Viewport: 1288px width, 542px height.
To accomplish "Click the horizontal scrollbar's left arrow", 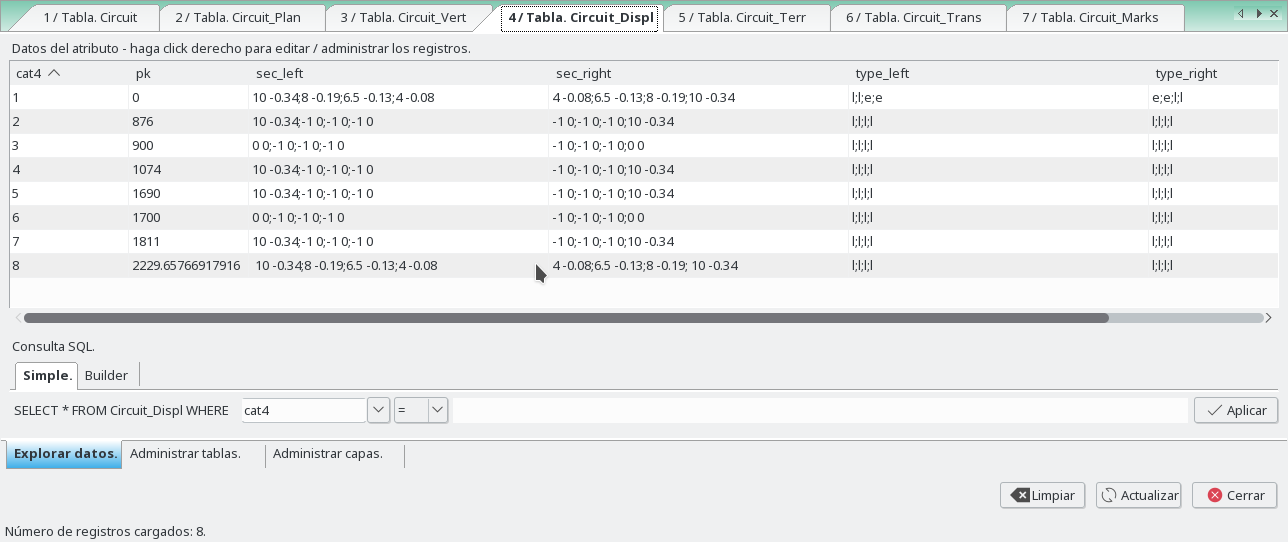I will [x=18, y=318].
